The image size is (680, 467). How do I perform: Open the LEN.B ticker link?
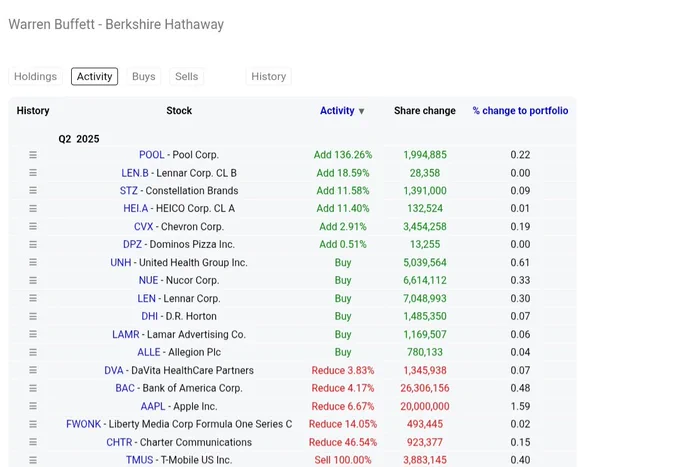(x=135, y=173)
